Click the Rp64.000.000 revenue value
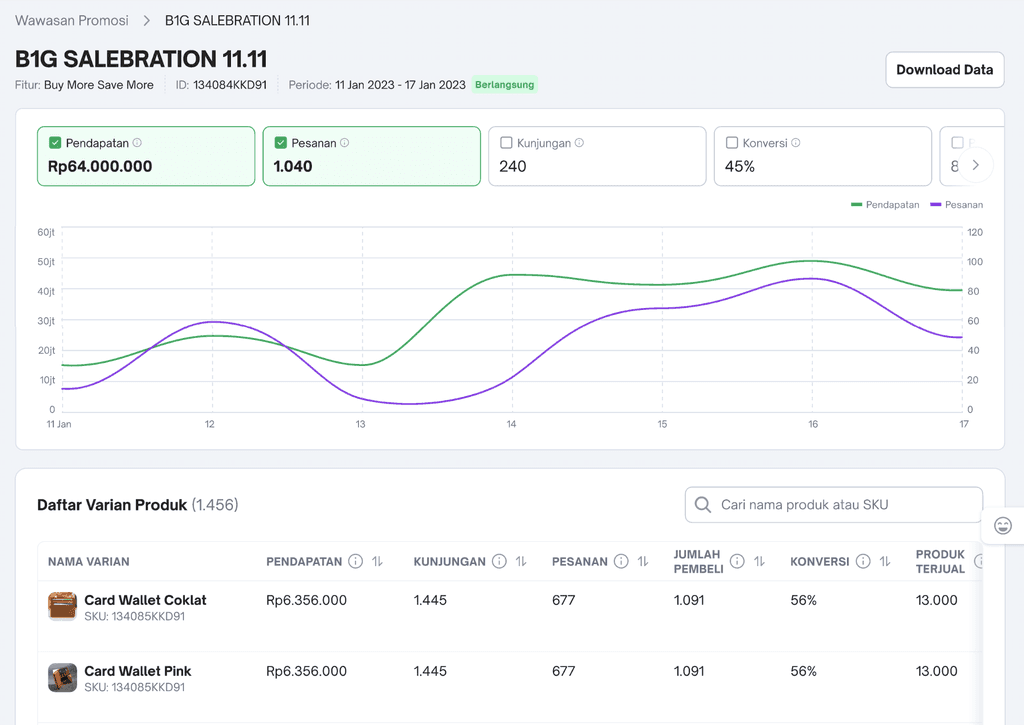 point(100,167)
